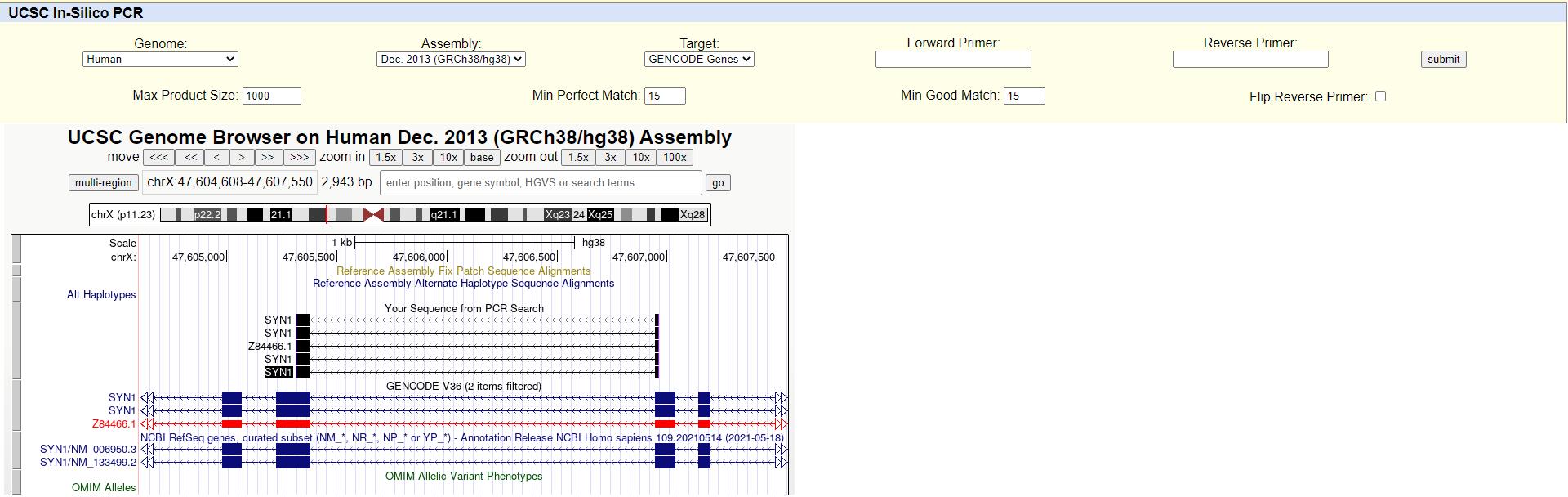Click the OMIM Alleles track label
This screenshot has width=1568, height=497.
click(x=104, y=488)
